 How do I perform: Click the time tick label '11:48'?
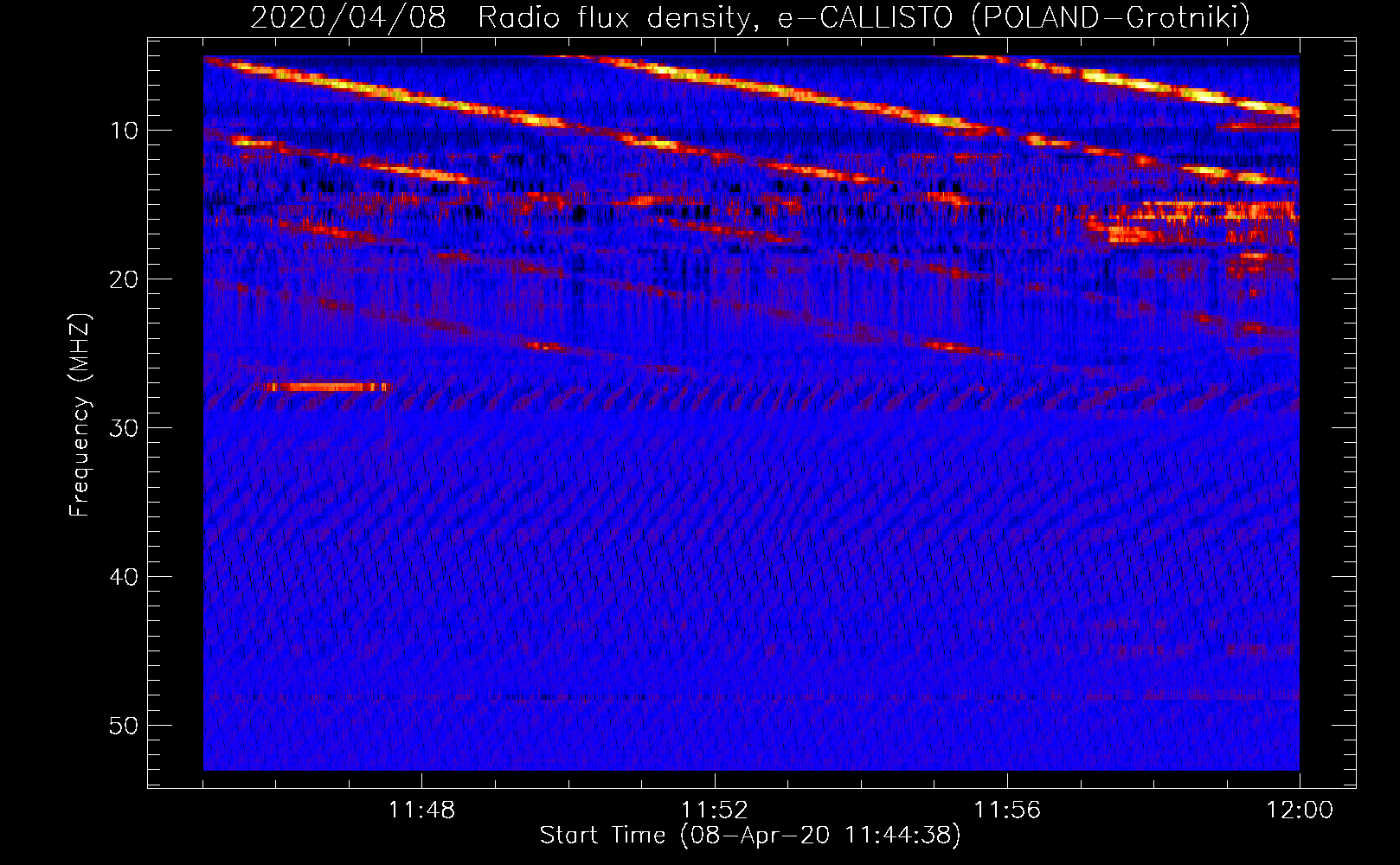[x=421, y=810]
